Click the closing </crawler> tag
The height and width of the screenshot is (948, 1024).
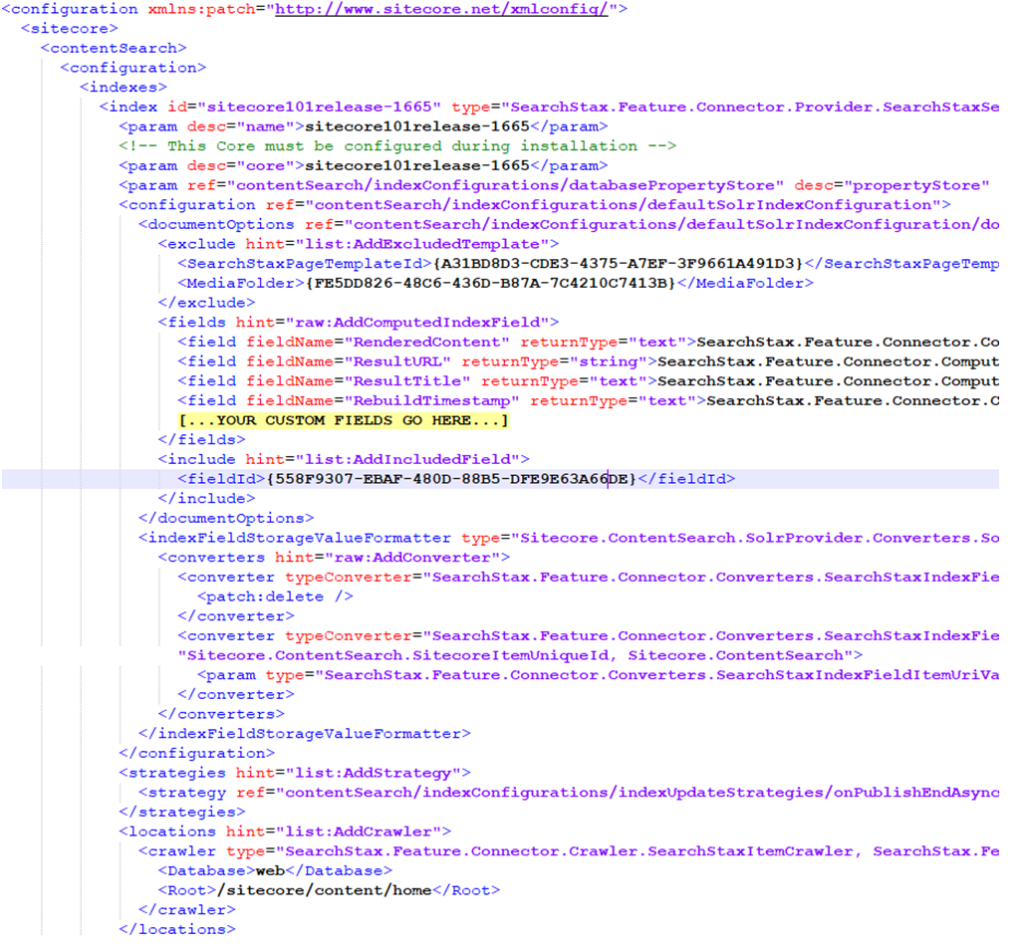(x=187, y=910)
